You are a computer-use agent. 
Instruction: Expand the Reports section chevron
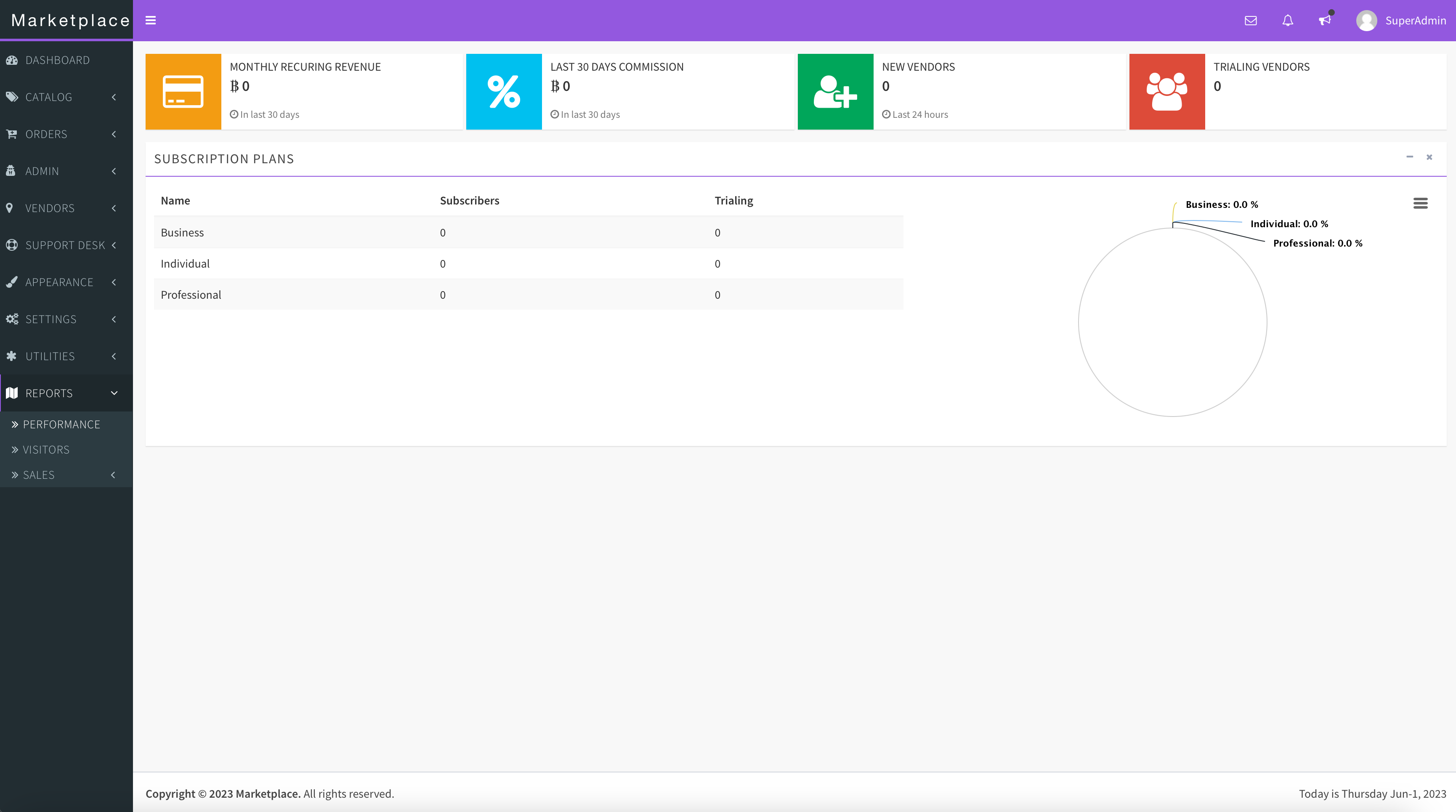click(114, 393)
